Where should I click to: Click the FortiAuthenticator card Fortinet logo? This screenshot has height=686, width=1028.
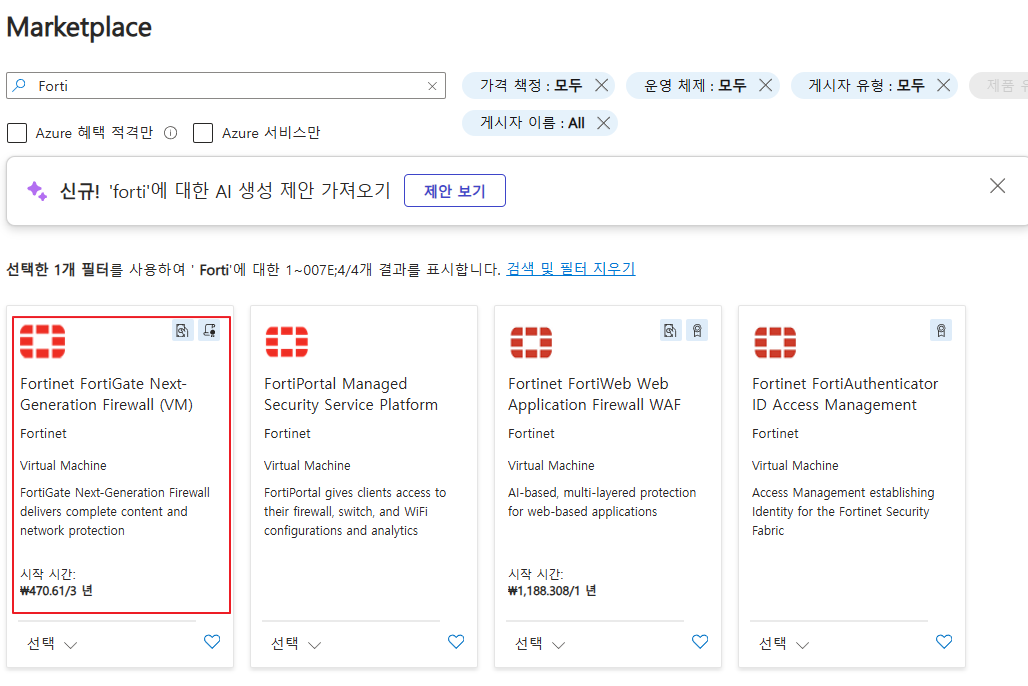[x=775, y=342]
